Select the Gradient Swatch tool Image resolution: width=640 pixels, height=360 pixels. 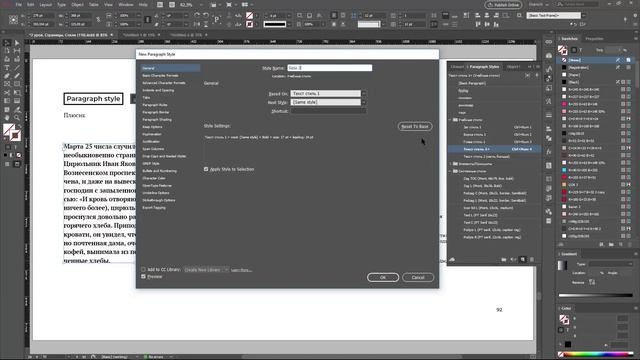pyautogui.click(x=7, y=101)
